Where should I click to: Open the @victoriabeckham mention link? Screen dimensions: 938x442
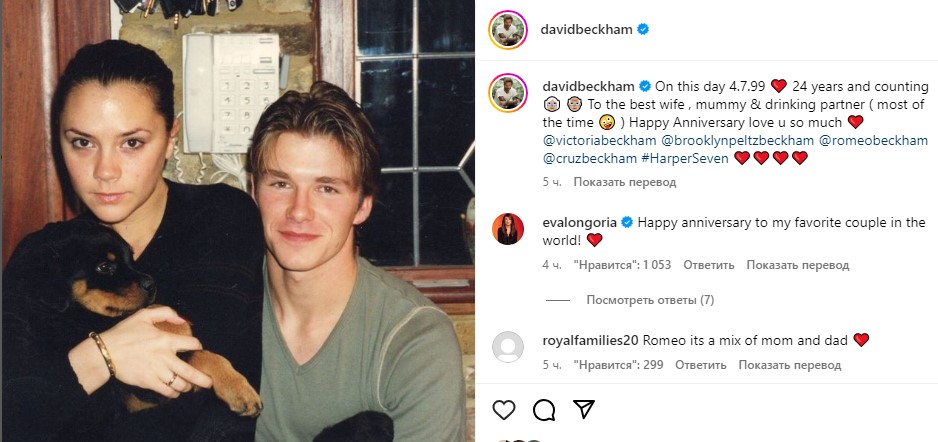pyautogui.click(x=597, y=140)
